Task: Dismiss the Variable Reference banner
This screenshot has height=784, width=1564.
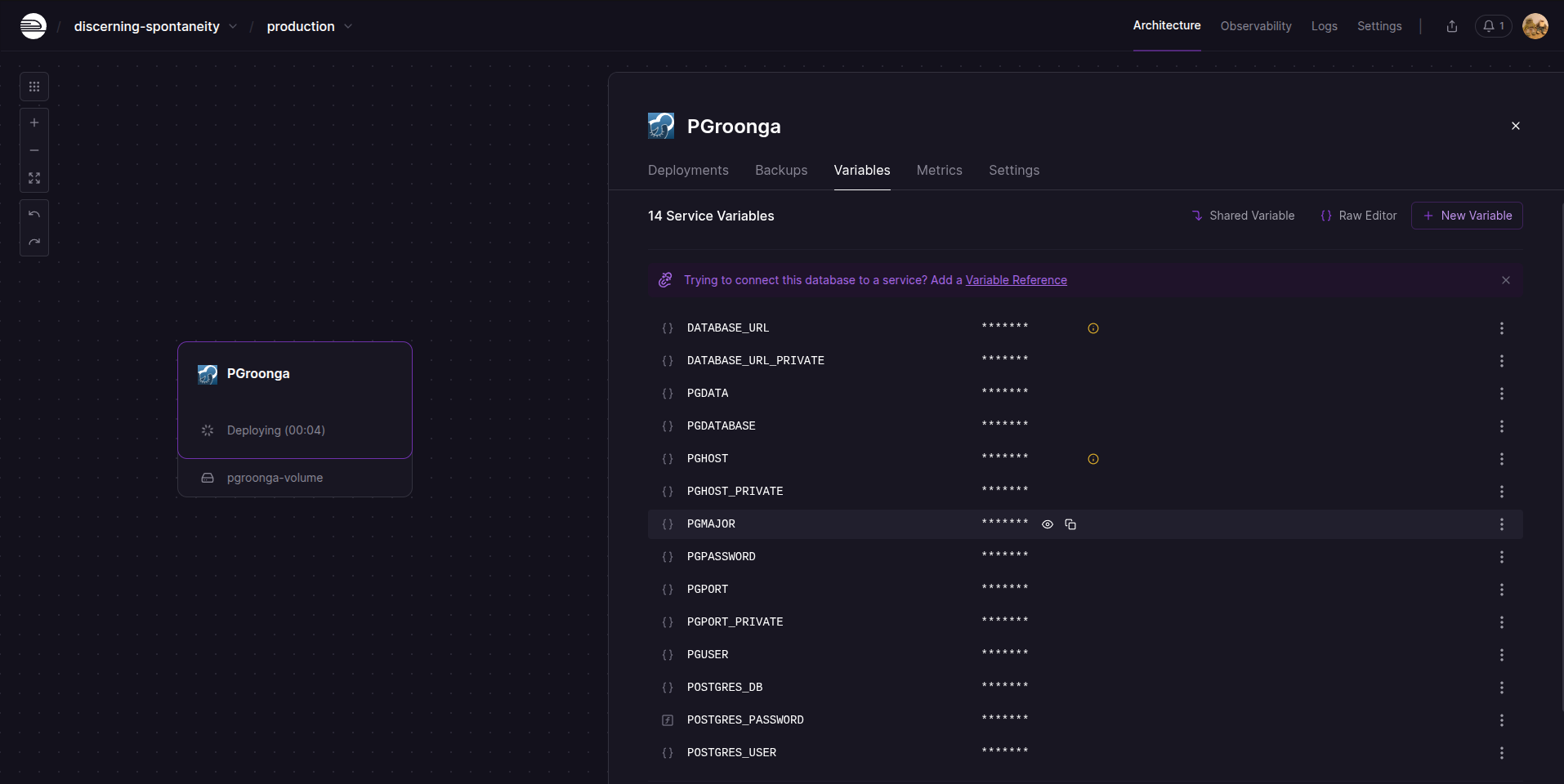Action: (1506, 280)
